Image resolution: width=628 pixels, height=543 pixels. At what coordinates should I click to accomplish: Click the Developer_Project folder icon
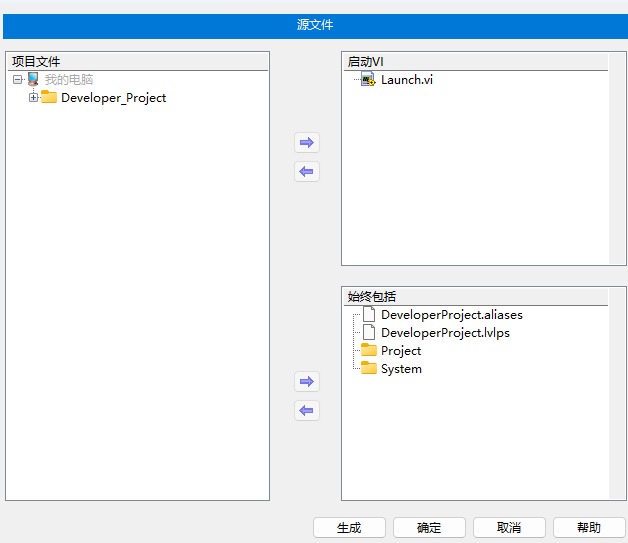[x=49, y=97]
